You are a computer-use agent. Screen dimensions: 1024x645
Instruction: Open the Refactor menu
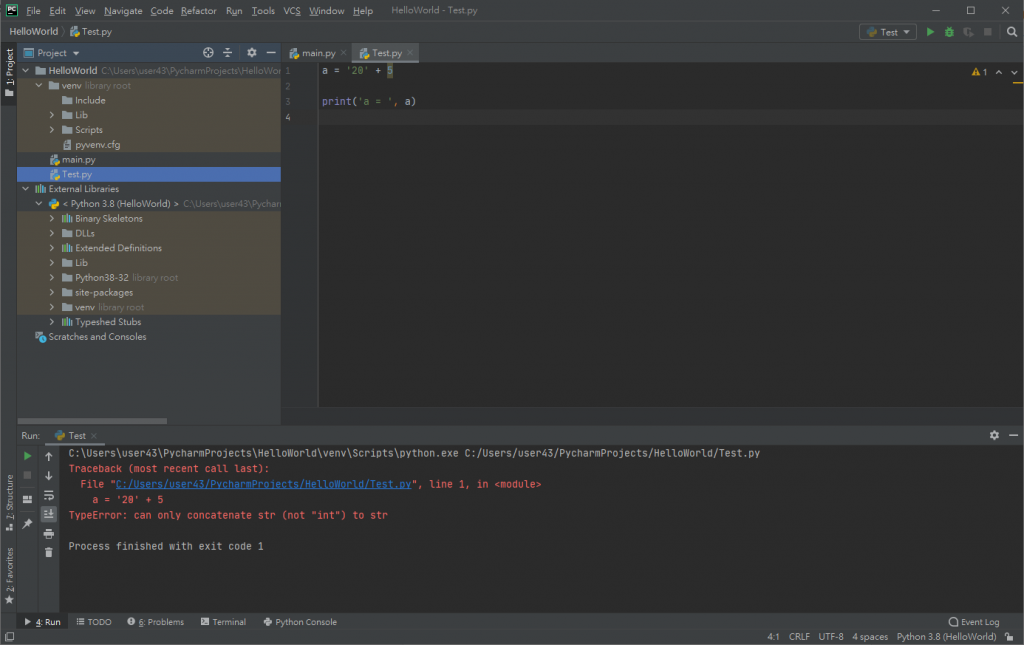tap(198, 11)
